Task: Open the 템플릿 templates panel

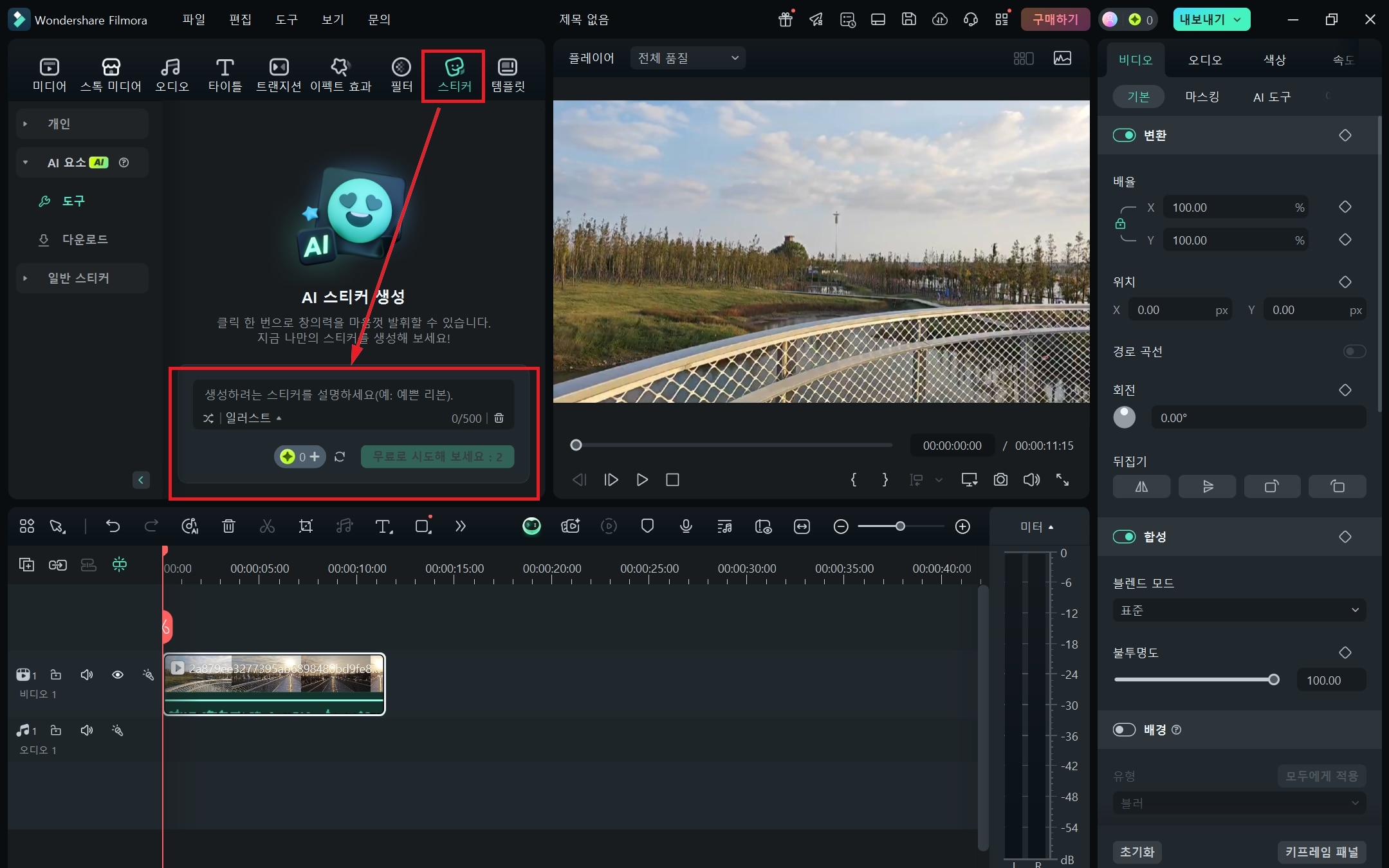Action: point(508,75)
